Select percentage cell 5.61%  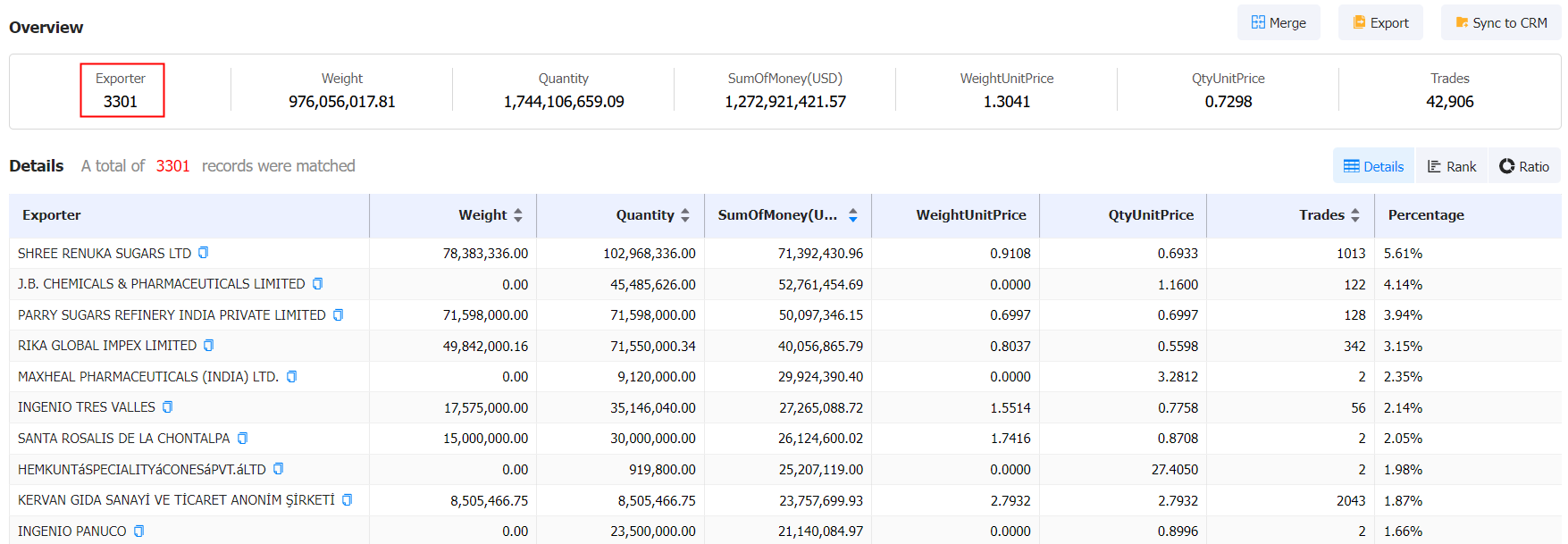1403,254
